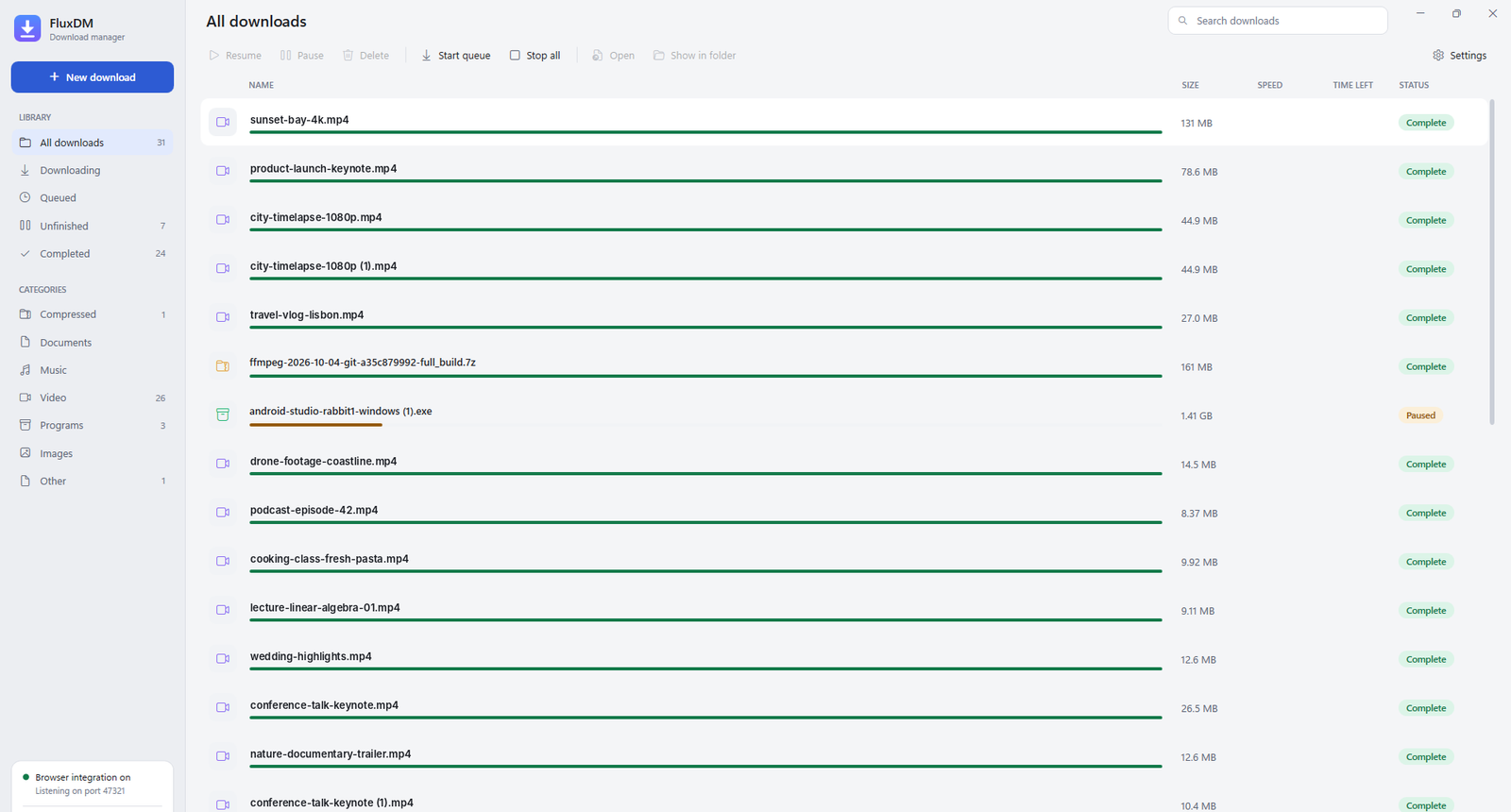The height and width of the screenshot is (812, 1511).
Task: Click Show in folder in the toolbar
Action: point(695,56)
